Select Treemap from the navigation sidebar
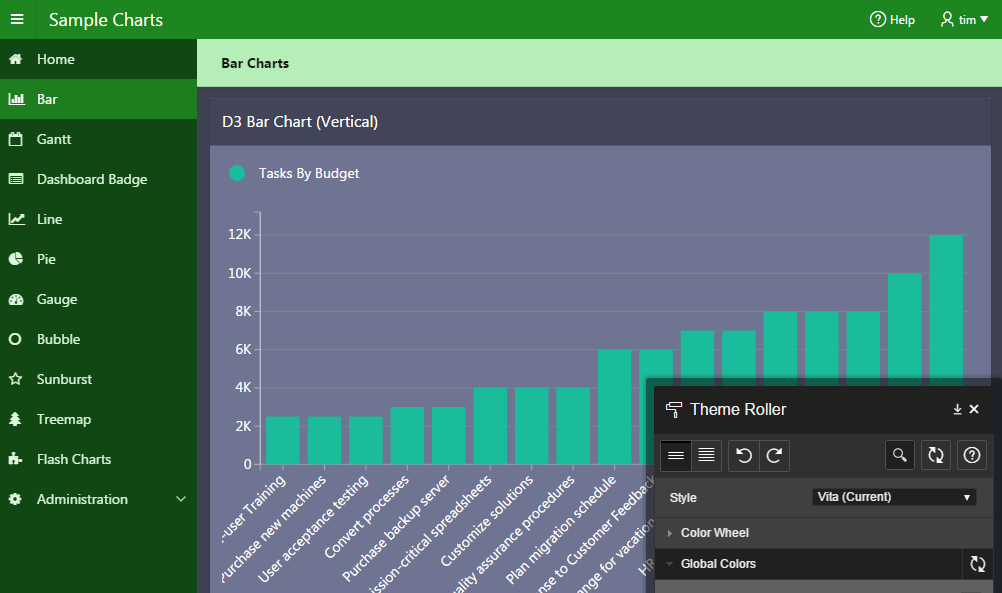Viewport: 1002px width, 593px height. click(63, 419)
